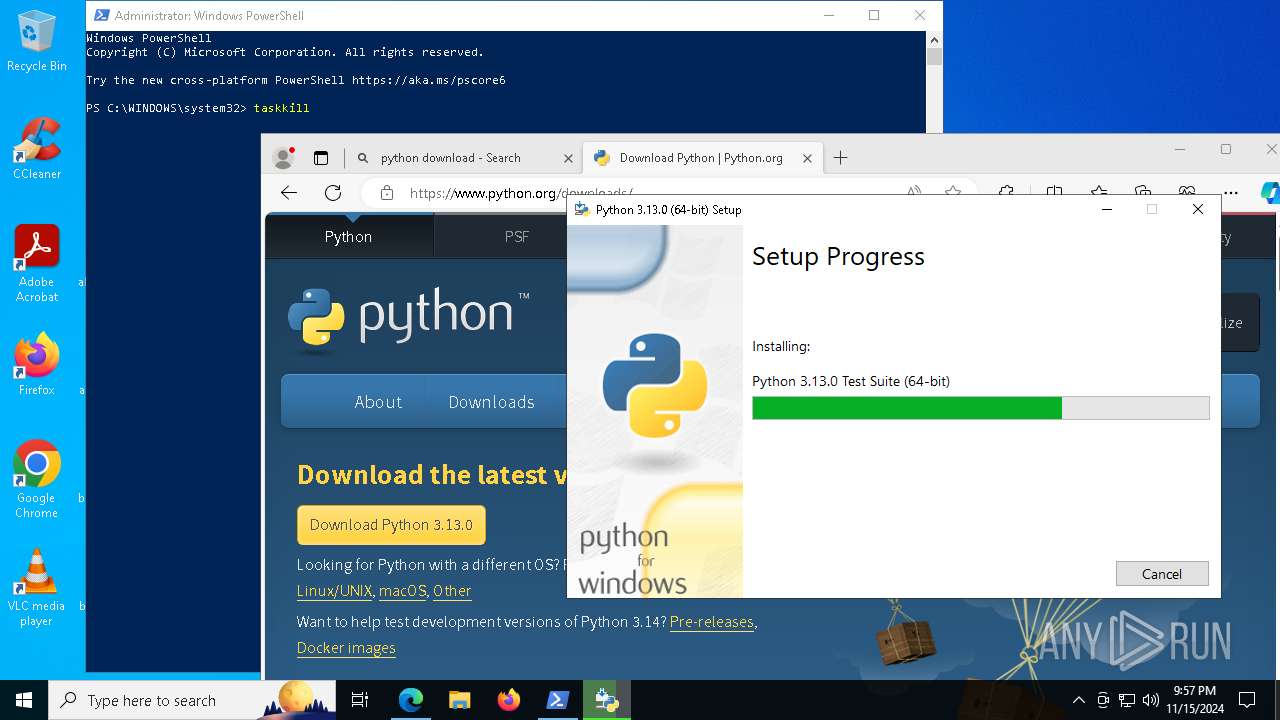This screenshot has width=1280, height=720.
Task: Close the Download Python tab
Action: 807,158
